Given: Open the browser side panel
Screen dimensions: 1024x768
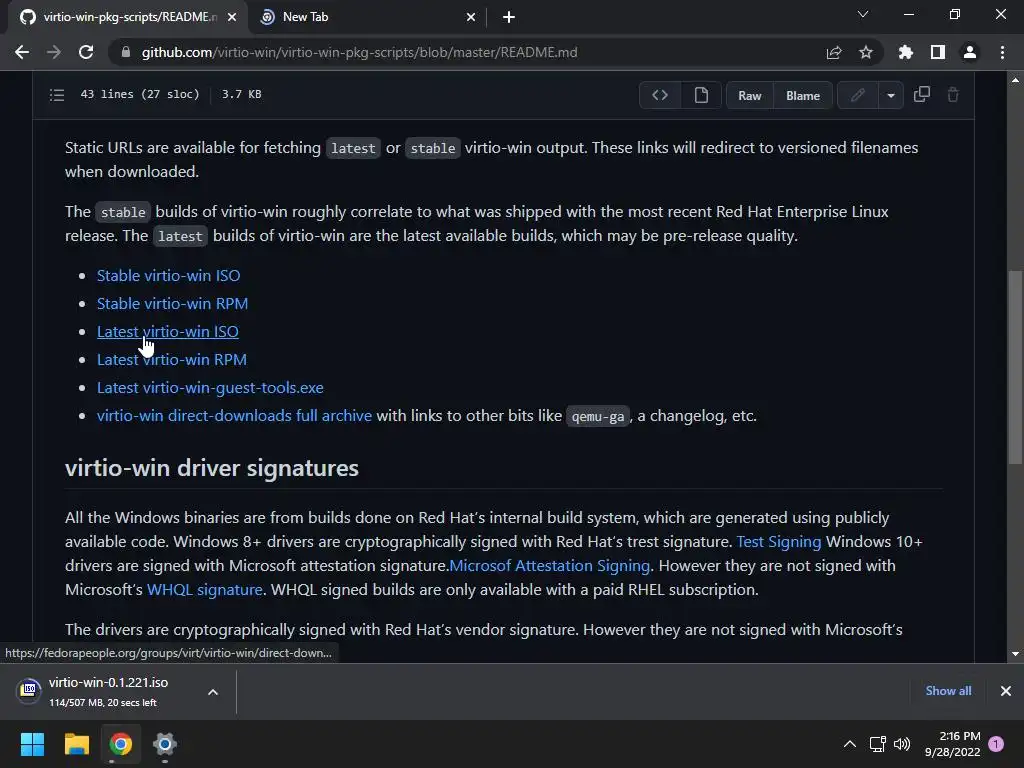Looking at the screenshot, I should pyautogui.click(x=938, y=52).
